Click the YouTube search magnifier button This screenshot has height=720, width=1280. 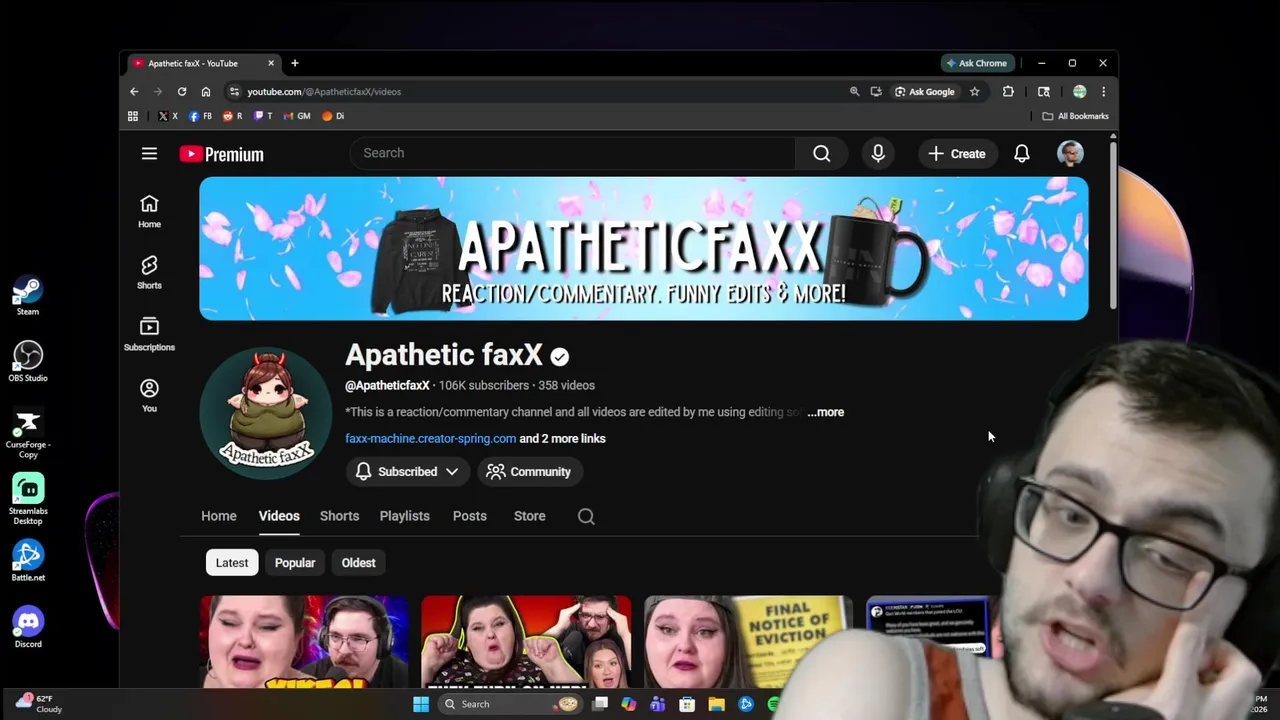tap(822, 153)
